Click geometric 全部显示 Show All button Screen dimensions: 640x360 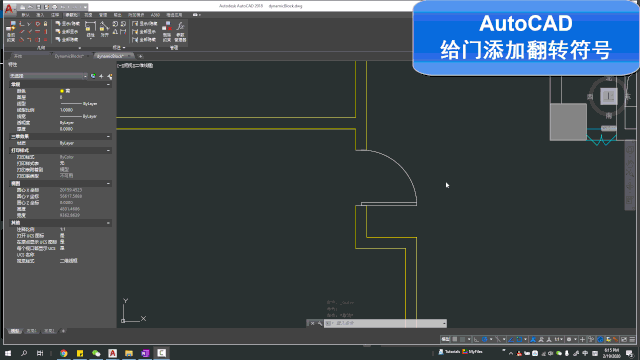[67, 31]
